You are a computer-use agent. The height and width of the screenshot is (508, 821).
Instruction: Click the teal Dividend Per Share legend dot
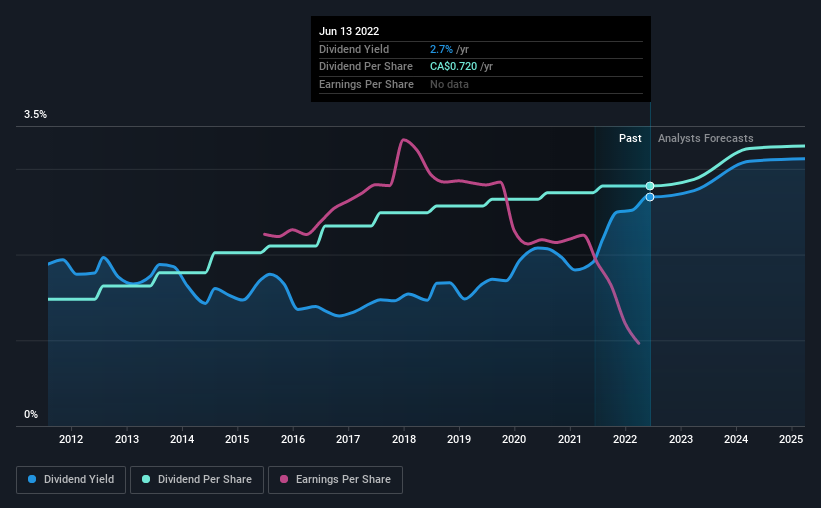146,479
